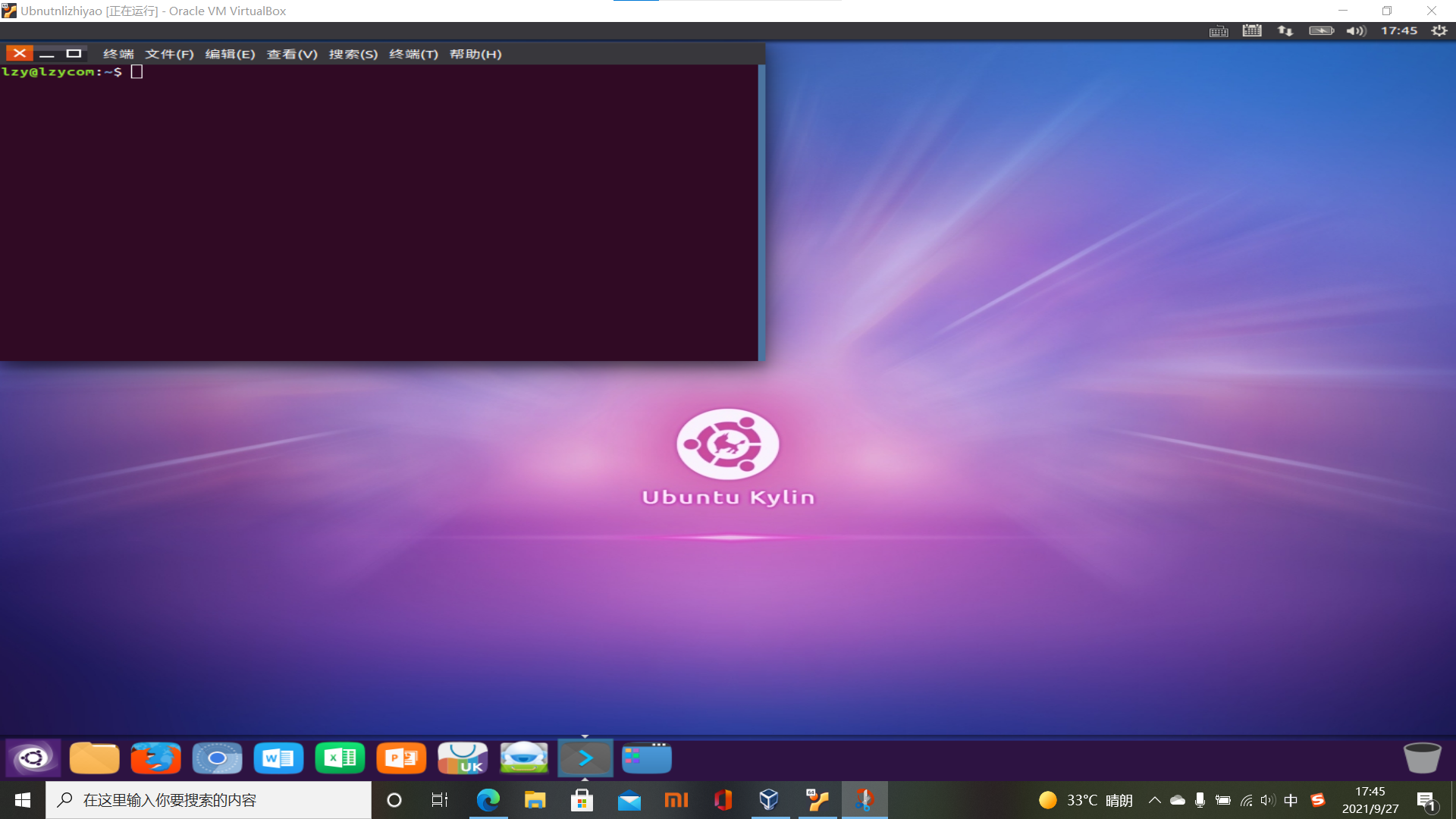
Task: Click the network up-down arrows indicator
Action: 1285,30
